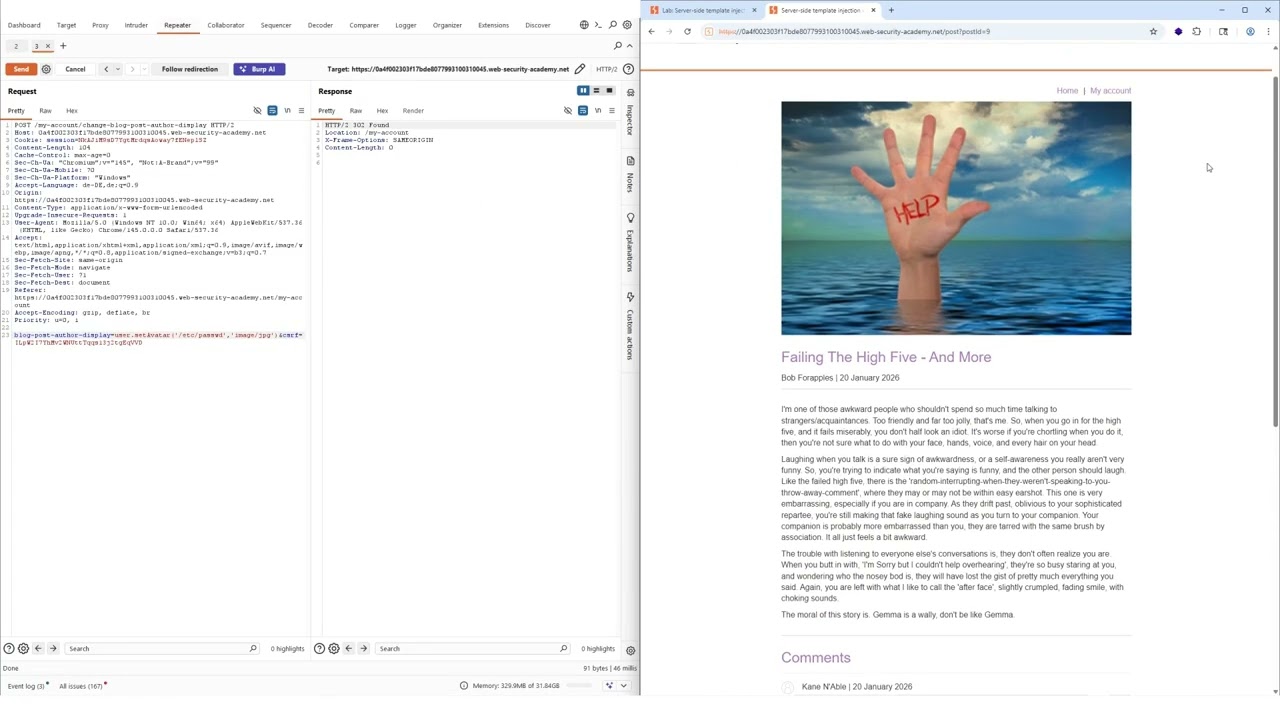Open All issues in status bar
Viewport: 1280px width, 720px height.
[x=81, y=686]
